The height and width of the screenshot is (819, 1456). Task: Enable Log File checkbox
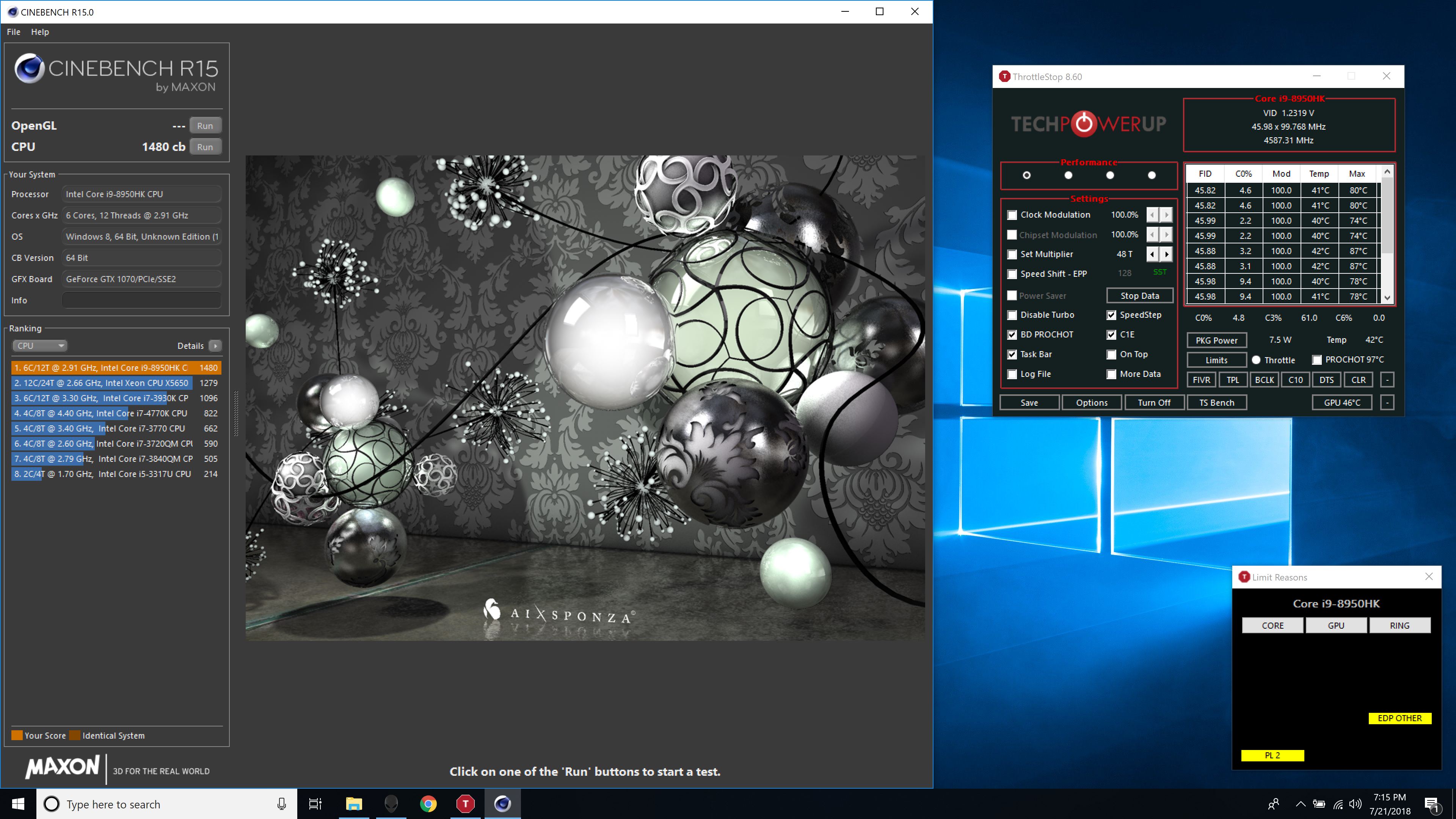pyautogui.click(x=1012, y=374)
